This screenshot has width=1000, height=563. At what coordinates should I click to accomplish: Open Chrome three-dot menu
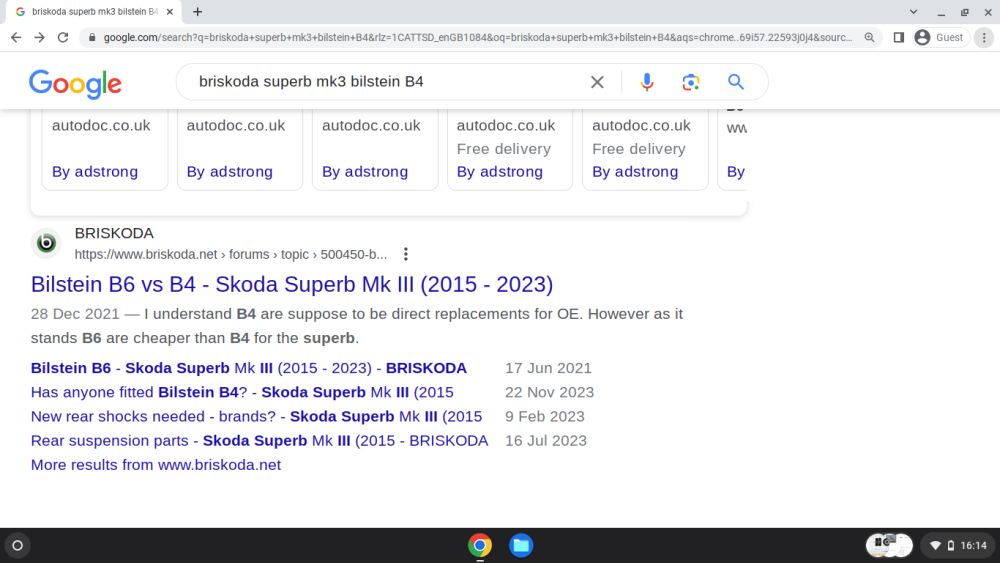984,38
